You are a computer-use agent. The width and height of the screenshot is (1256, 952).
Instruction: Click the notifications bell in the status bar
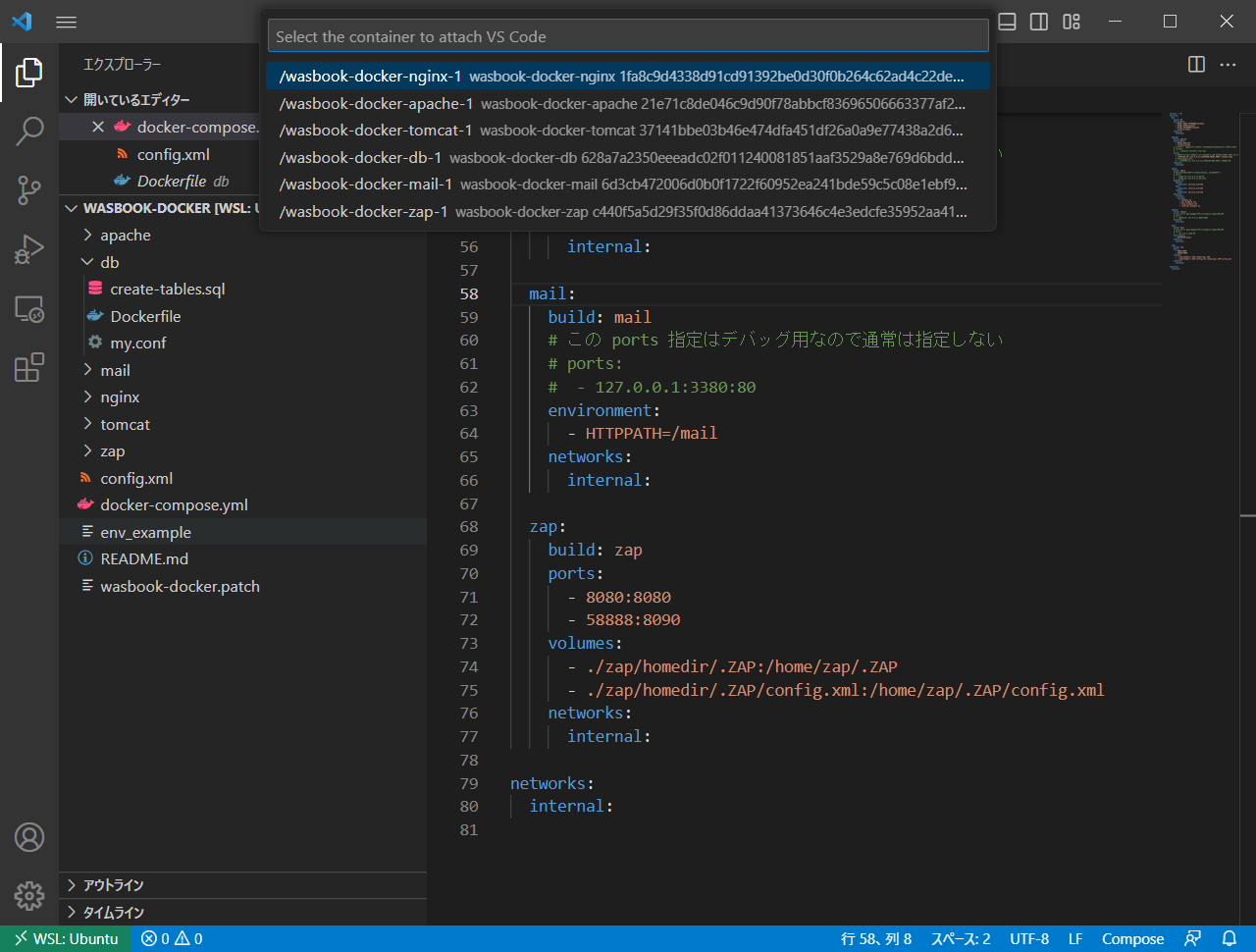[1229, 938]
